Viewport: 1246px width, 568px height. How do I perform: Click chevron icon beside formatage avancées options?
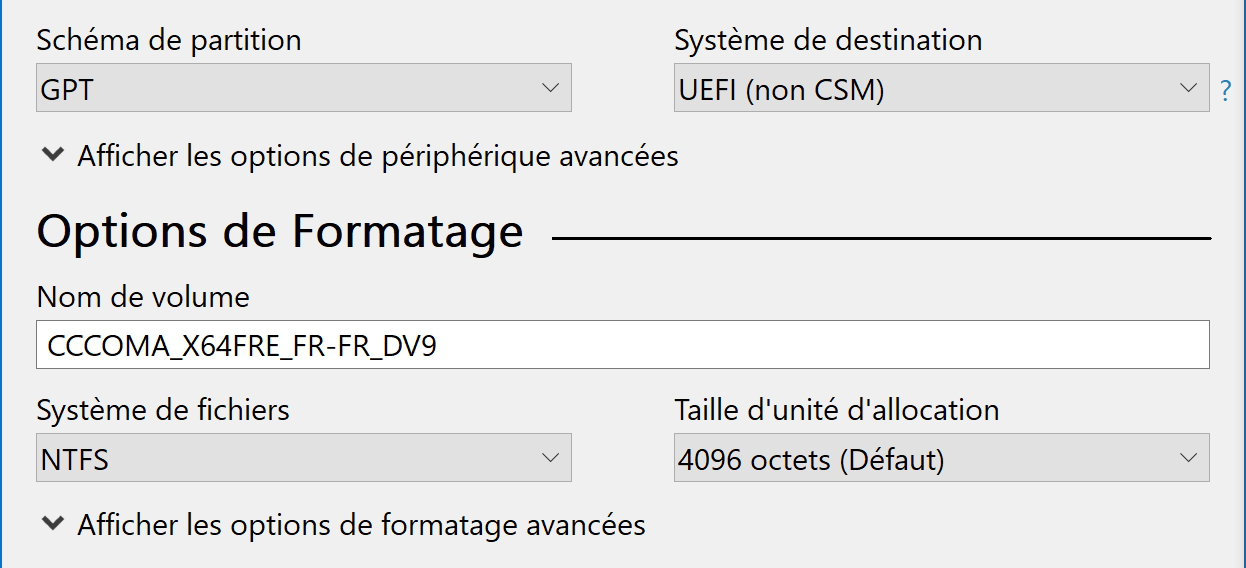click(x=51, y=524)
